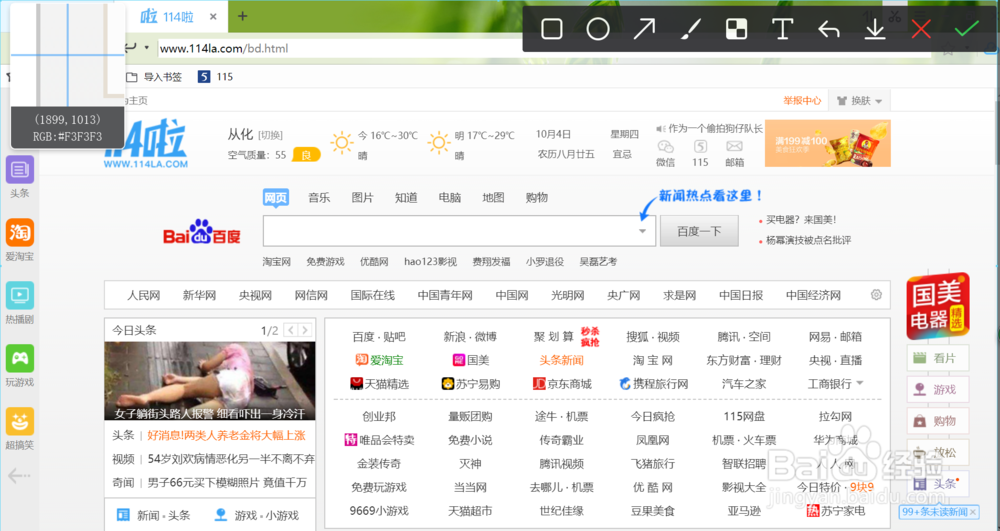Screen dimensions: 1000x531
Task: Open 苏宁易购 link
Action: coord(470,384)
